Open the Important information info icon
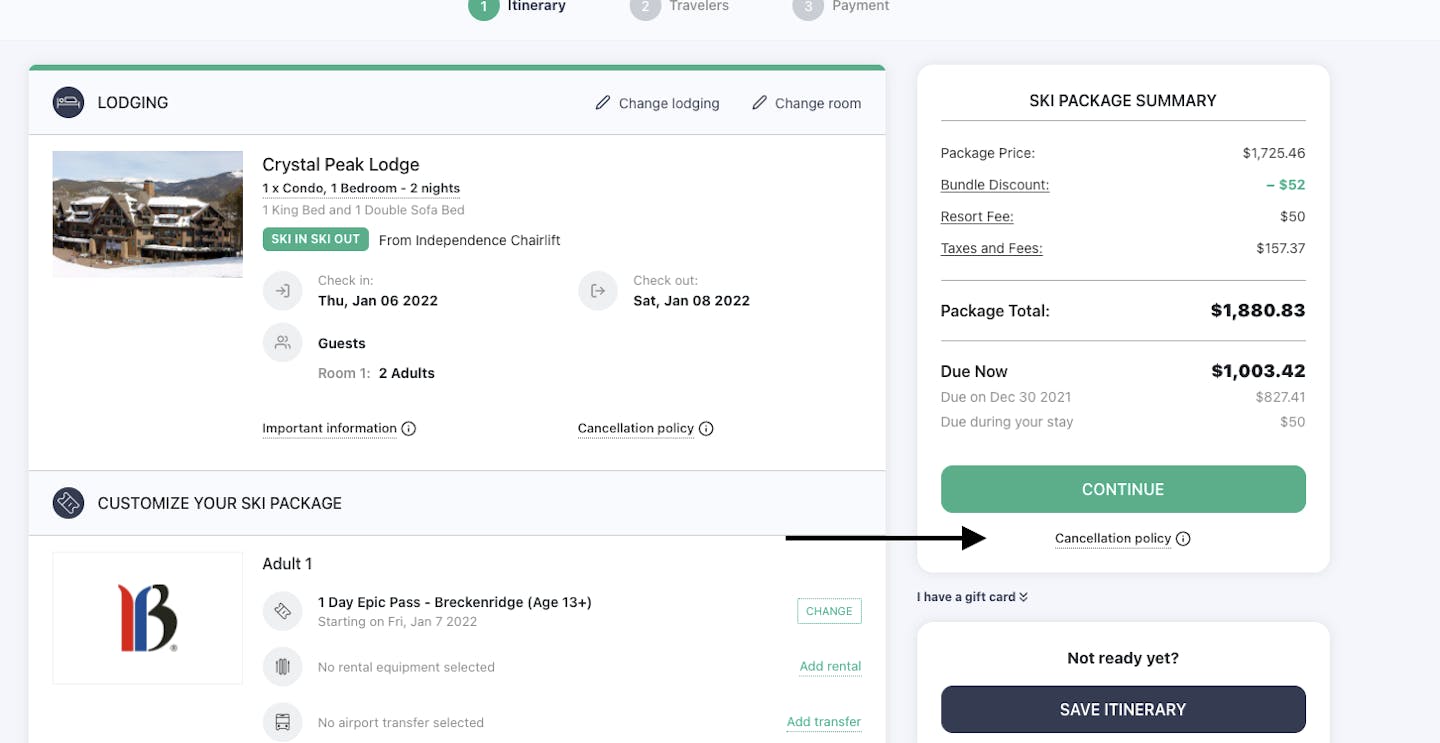This screenshot has height=743, width=1440. click(x=409, y=429)
